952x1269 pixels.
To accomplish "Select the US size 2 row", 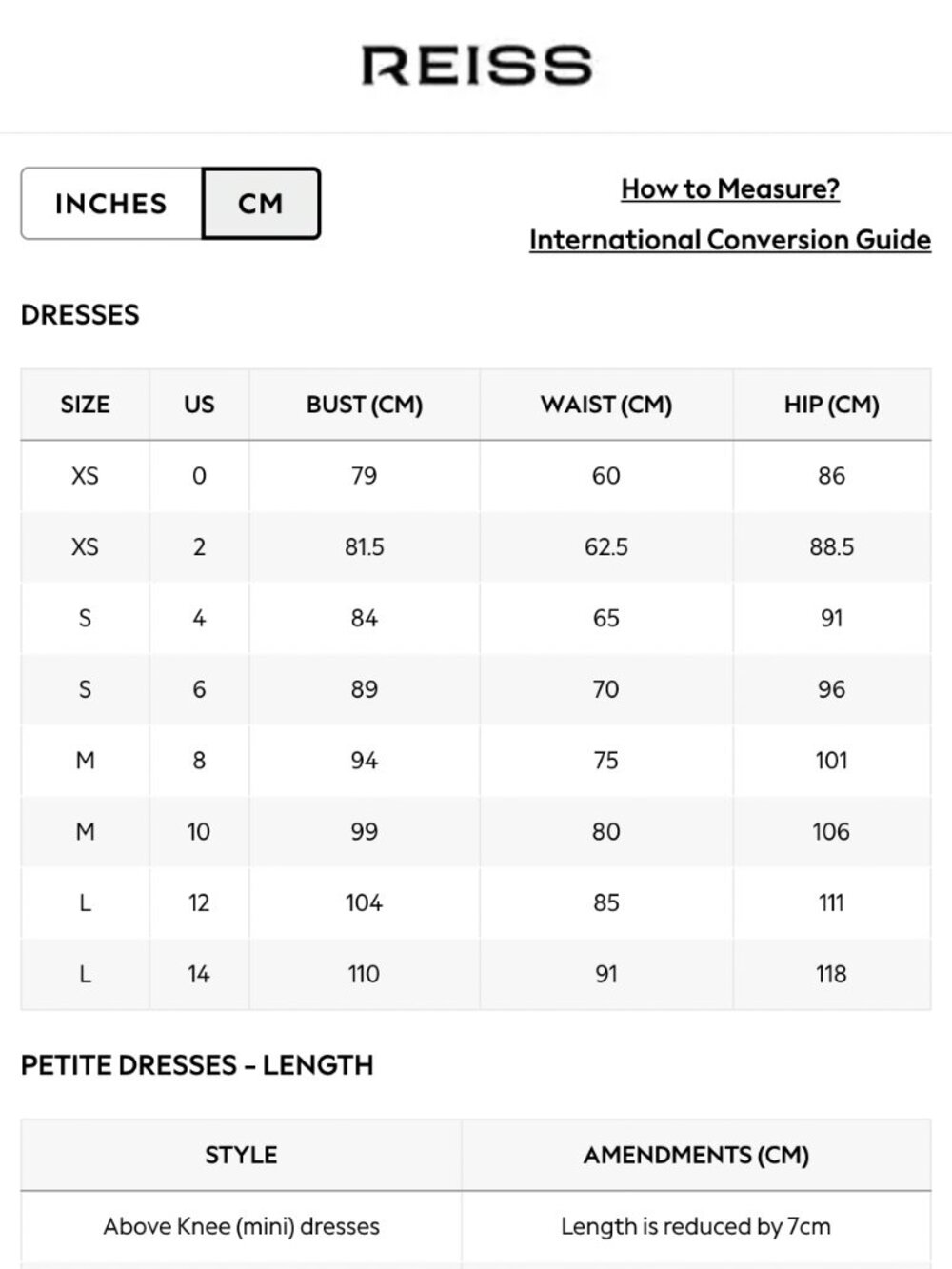I will tap(476, 547).
